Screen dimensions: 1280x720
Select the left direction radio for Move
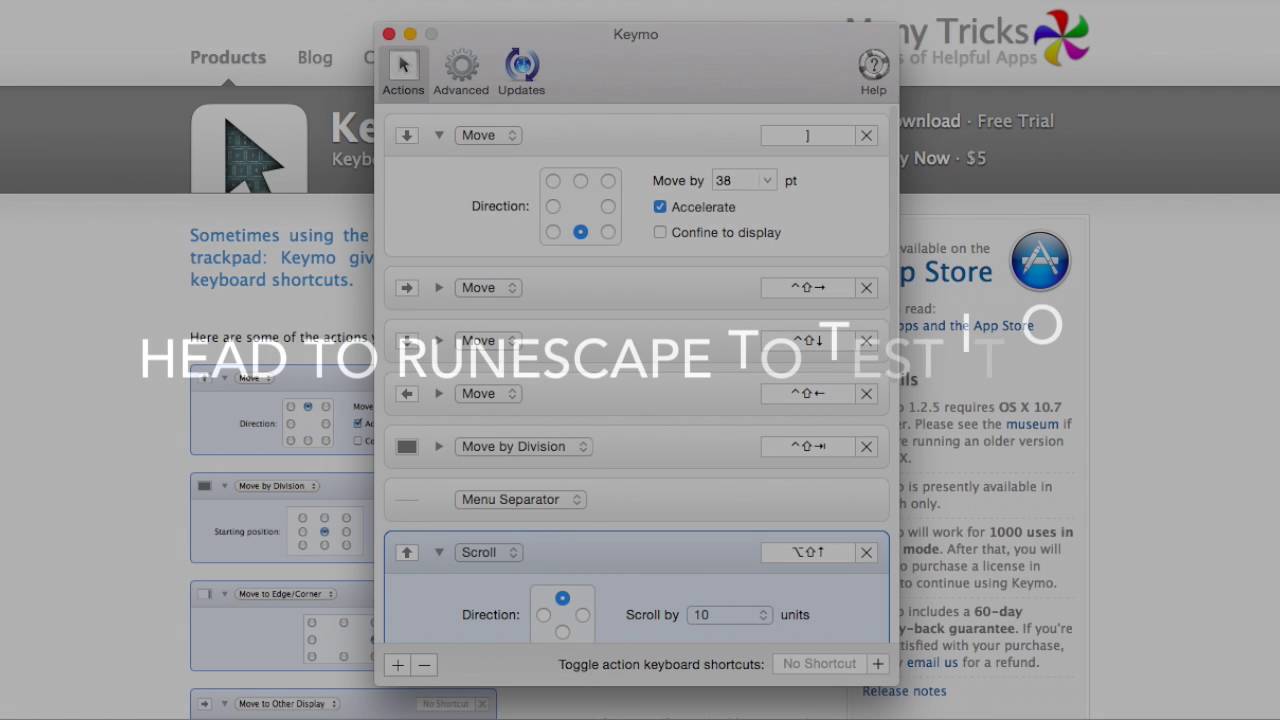click(553, 207)
